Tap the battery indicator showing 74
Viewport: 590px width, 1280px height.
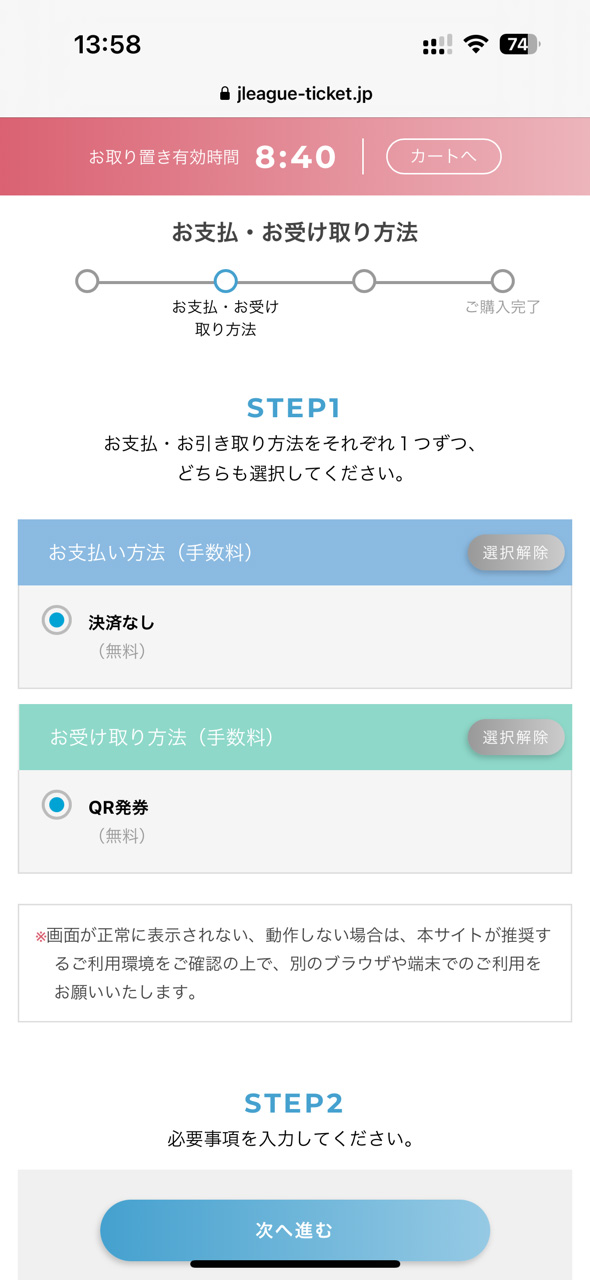coord(519,44)
